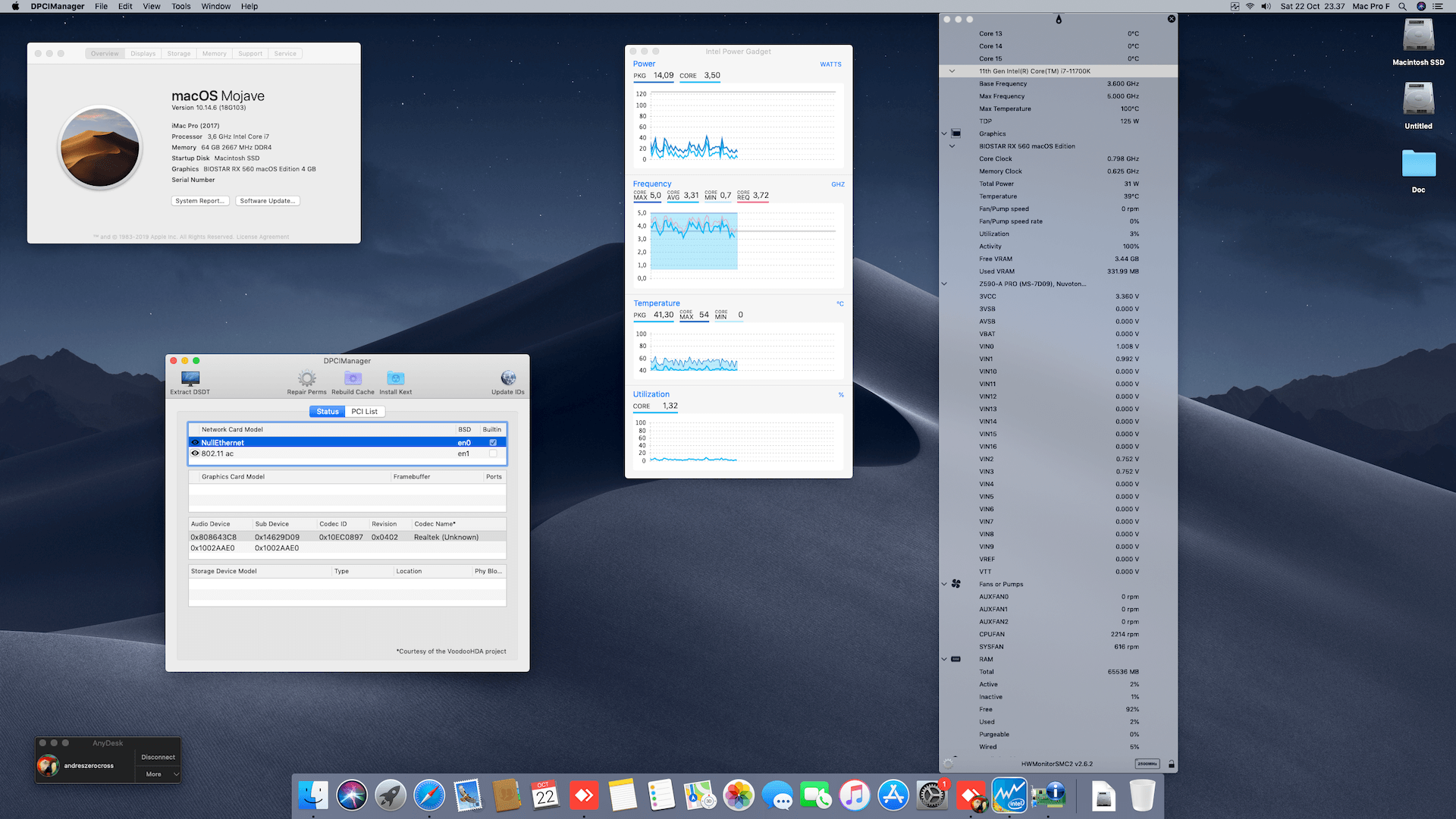Open the Spotlight search menu bar icon
1456x819 pixels.
pos(1402,6)
